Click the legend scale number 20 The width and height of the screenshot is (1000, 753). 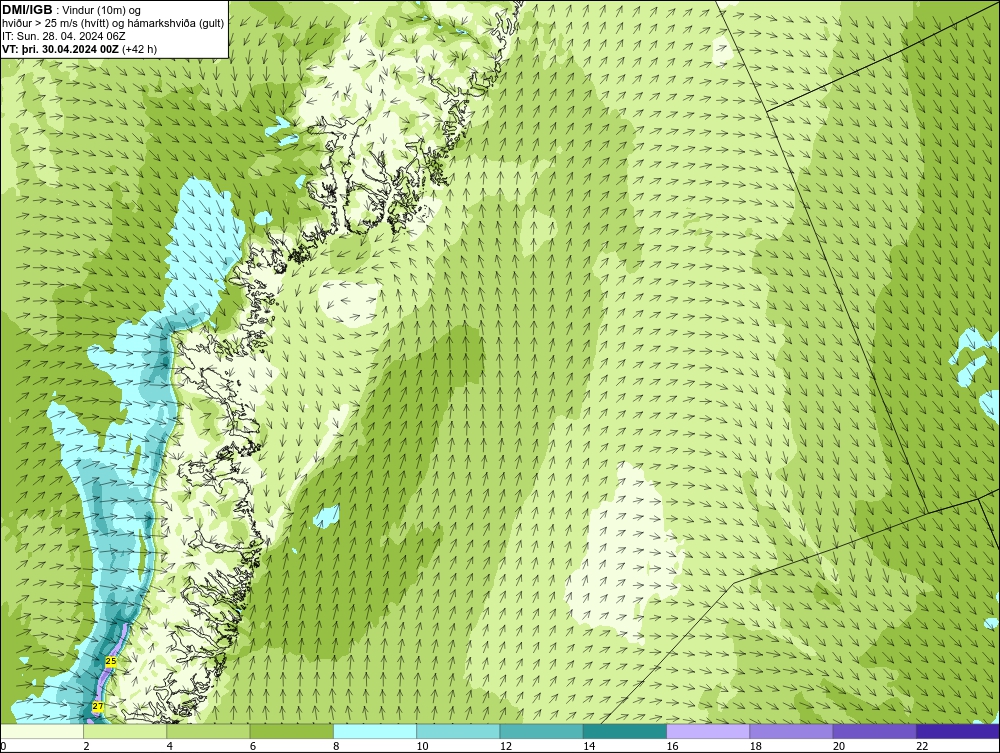tap(839, 746)
